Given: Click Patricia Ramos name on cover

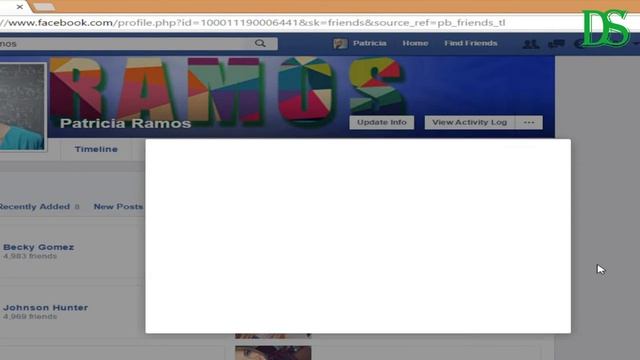Looking at the screenshot, I should pos(125,123).
